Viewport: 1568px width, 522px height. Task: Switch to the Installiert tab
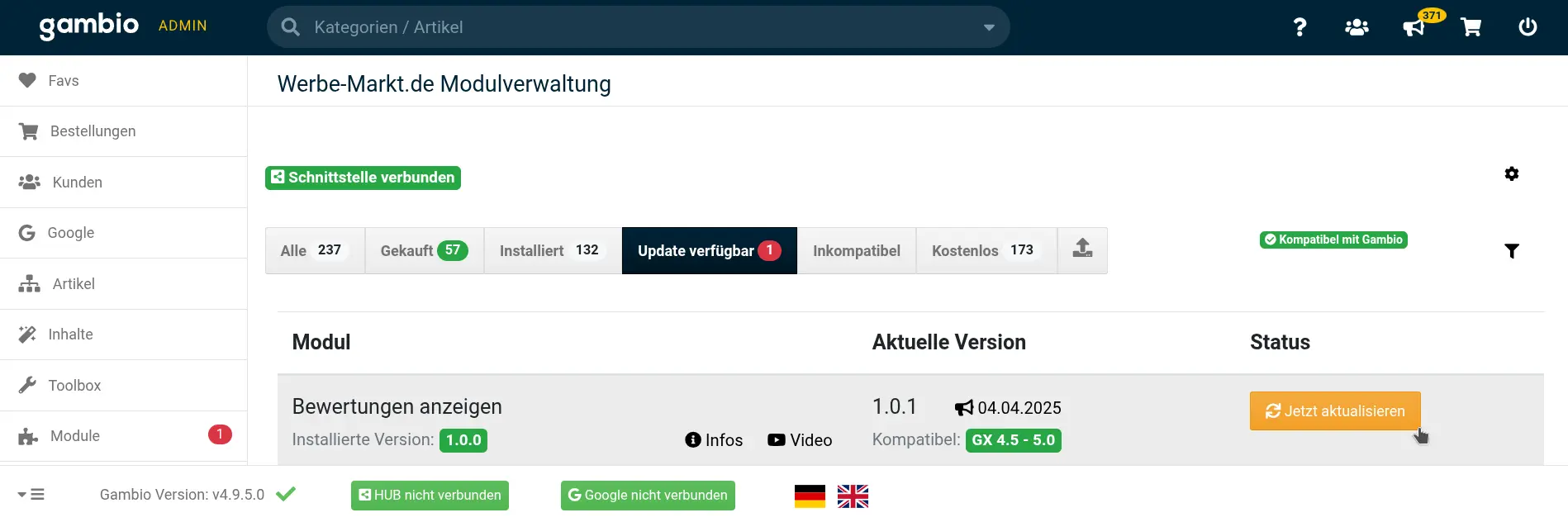pyautogui.click(x=553, y=250)
